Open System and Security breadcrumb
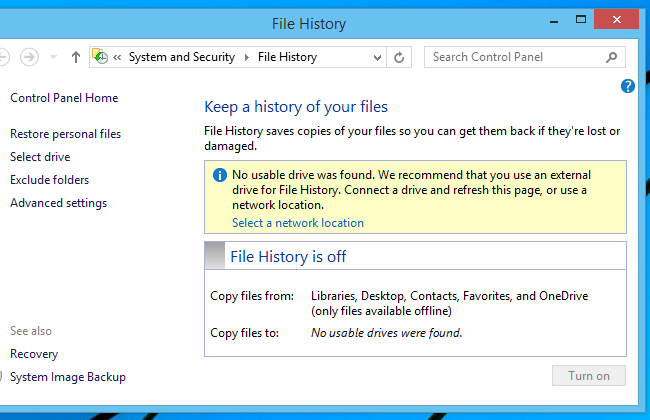 [x=181, y=57]
